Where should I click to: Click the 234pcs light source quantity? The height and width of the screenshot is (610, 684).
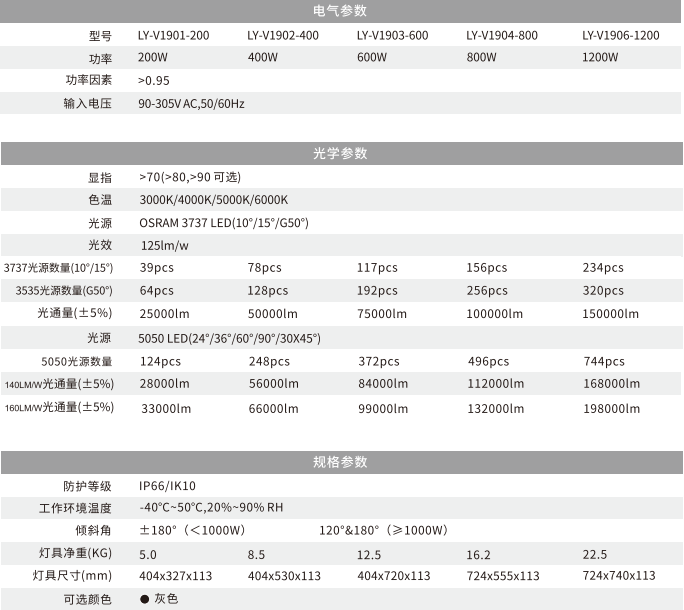(x=602, y=268)
